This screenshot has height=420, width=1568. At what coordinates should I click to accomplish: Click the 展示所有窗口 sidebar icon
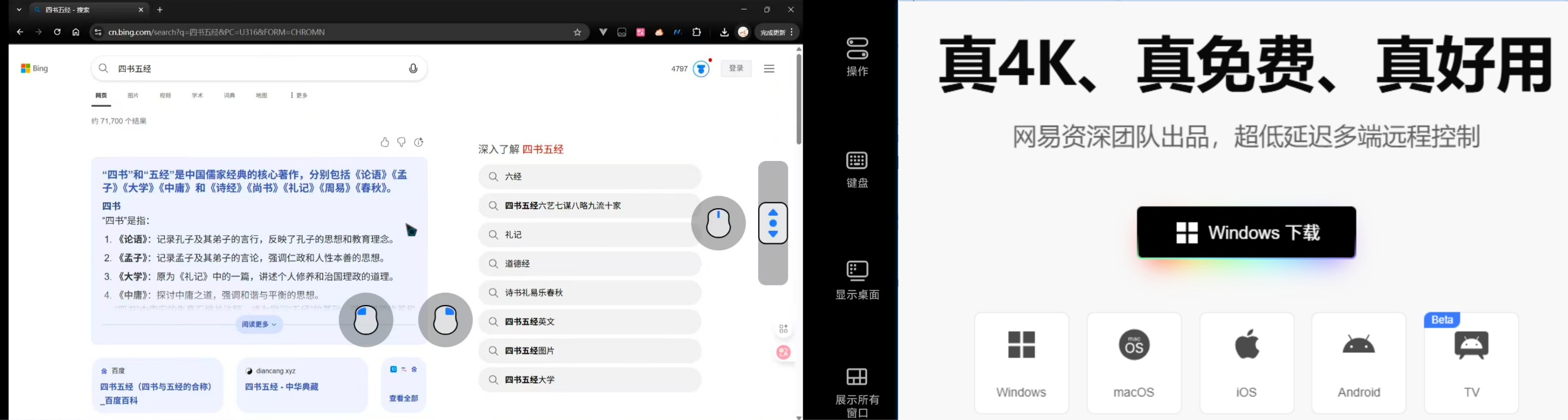tap(857, 392)
